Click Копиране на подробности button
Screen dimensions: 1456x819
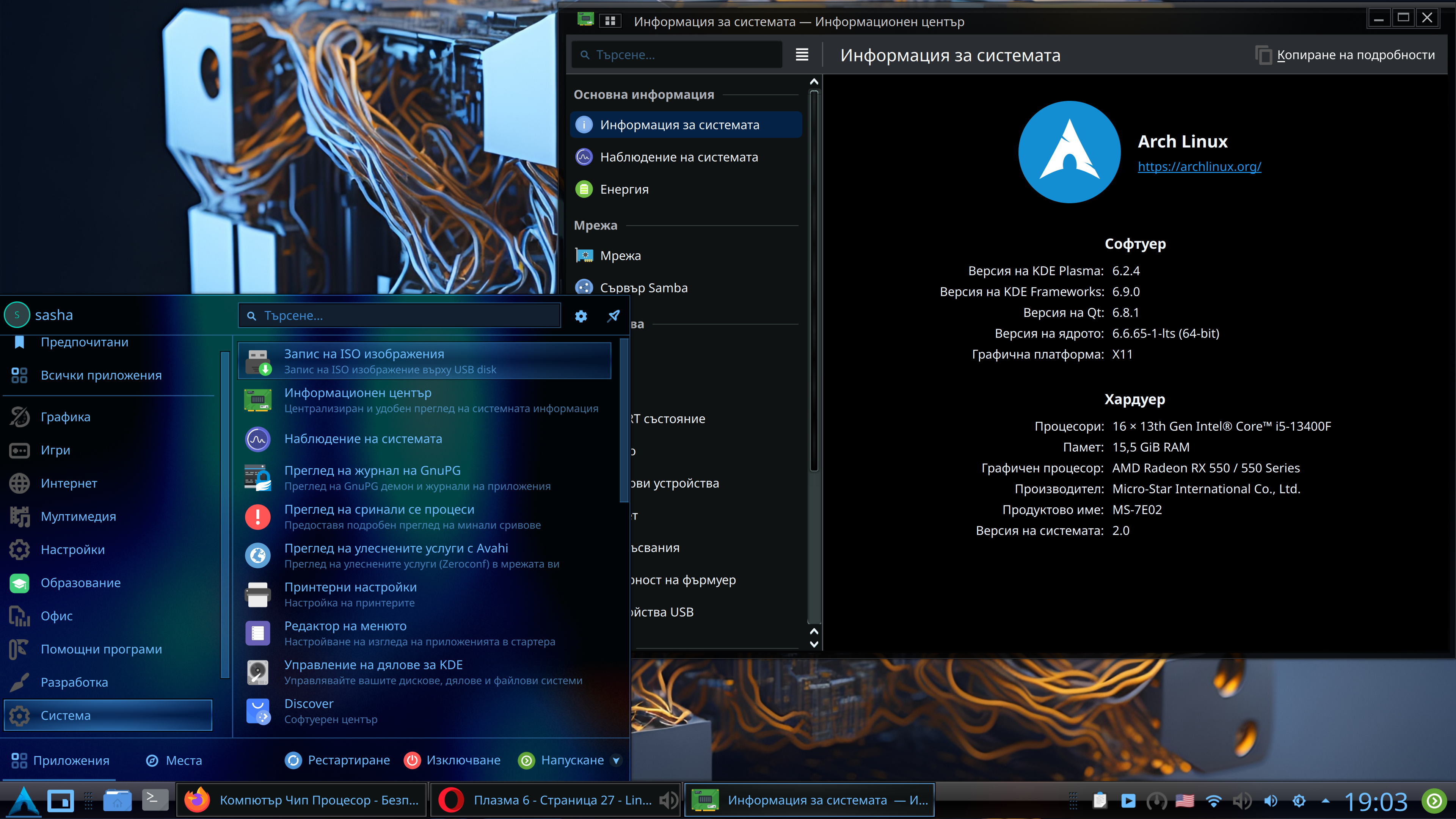click(x=1345, y=55)
